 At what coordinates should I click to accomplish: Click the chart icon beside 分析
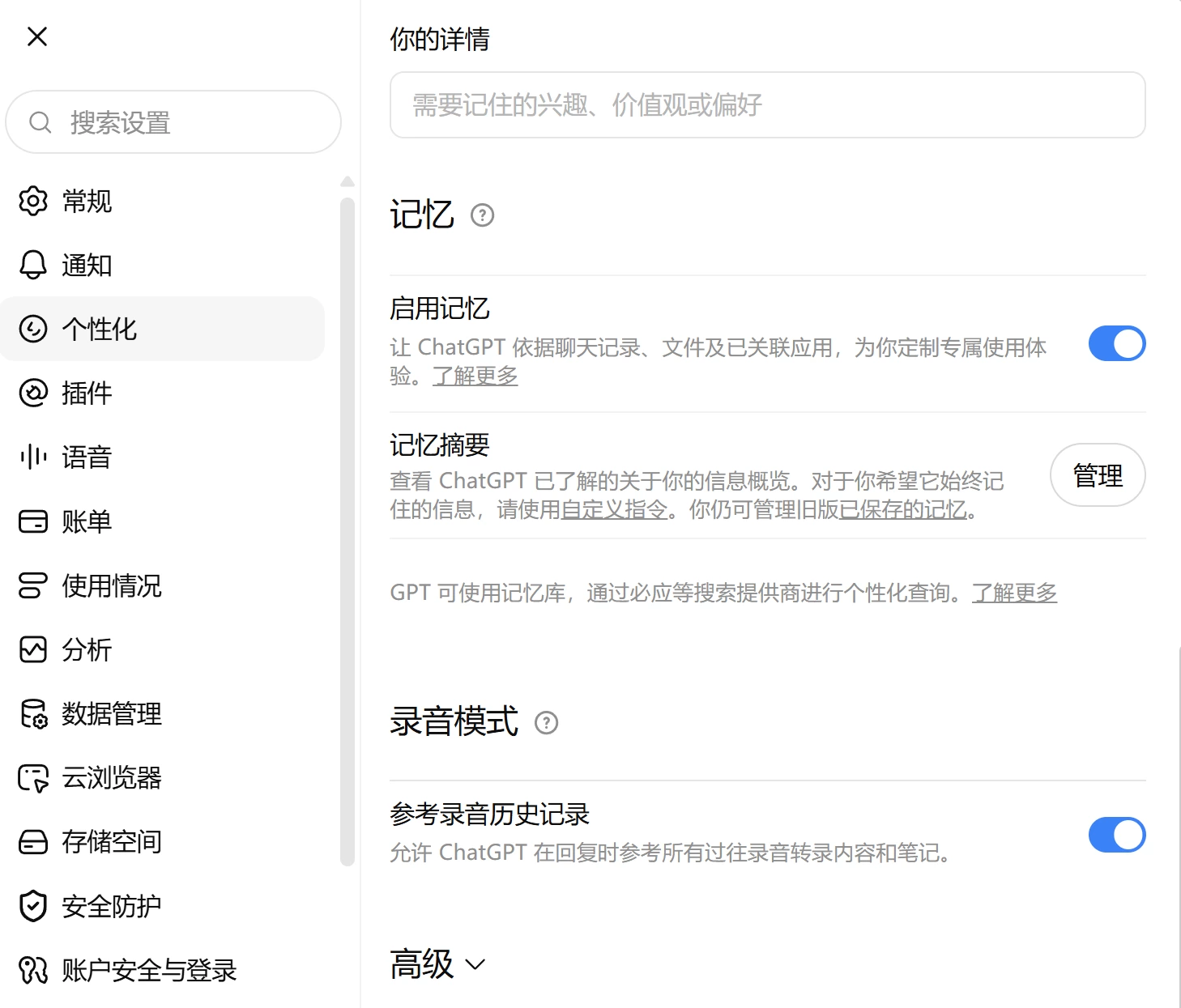pos(33,649)
